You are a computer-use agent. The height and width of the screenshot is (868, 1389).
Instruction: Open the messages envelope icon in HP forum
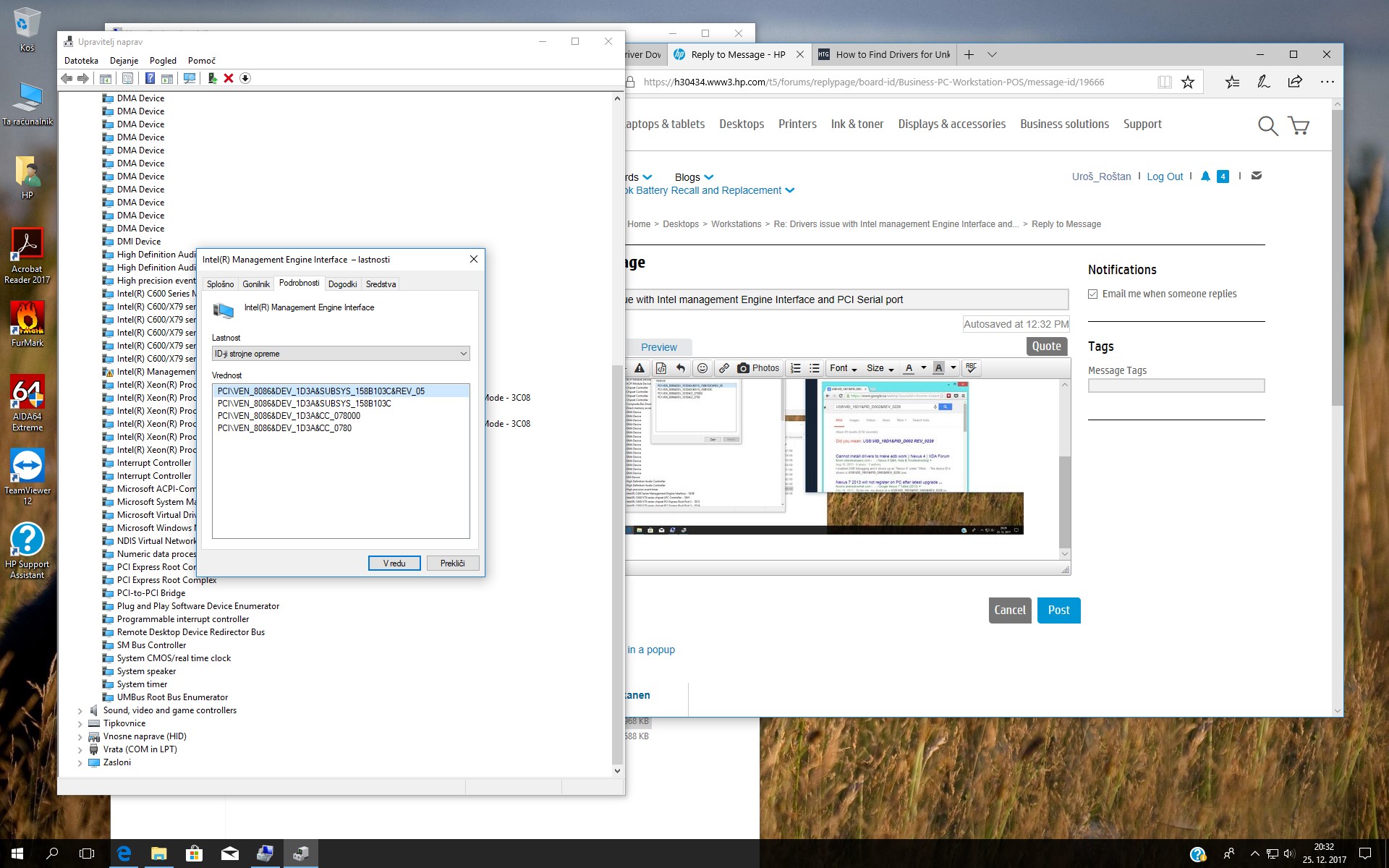[1257, 176]
